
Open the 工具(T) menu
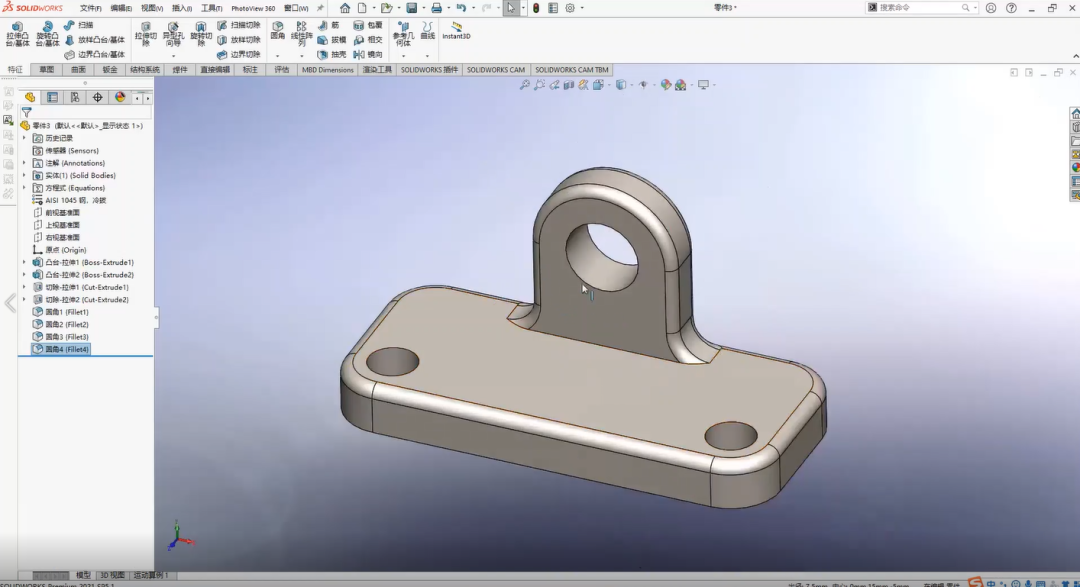click(211, 8)
